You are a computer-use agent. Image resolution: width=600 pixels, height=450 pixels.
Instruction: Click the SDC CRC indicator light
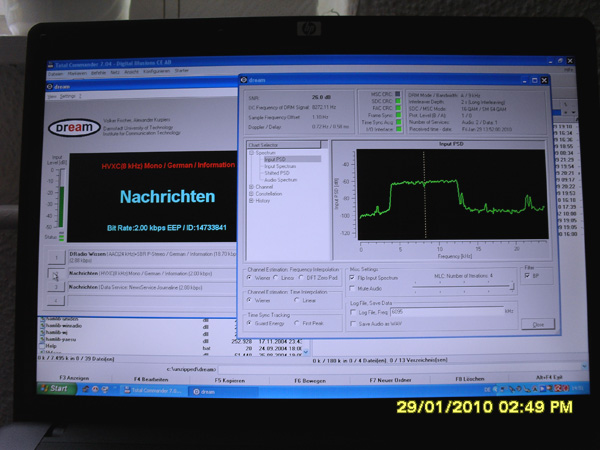click(x=398, y=101)
